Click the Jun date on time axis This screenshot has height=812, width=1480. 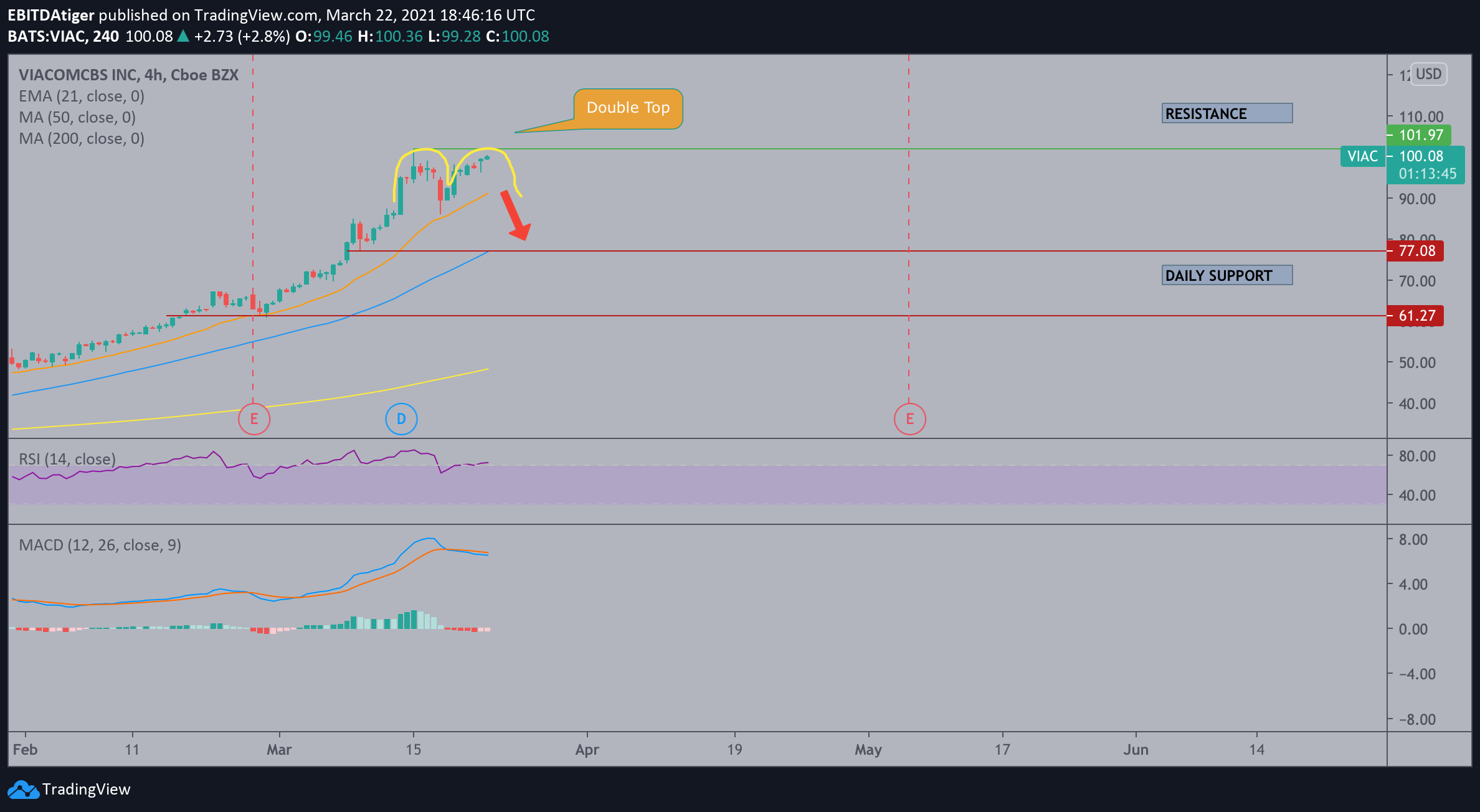[x=1136, y=750]
